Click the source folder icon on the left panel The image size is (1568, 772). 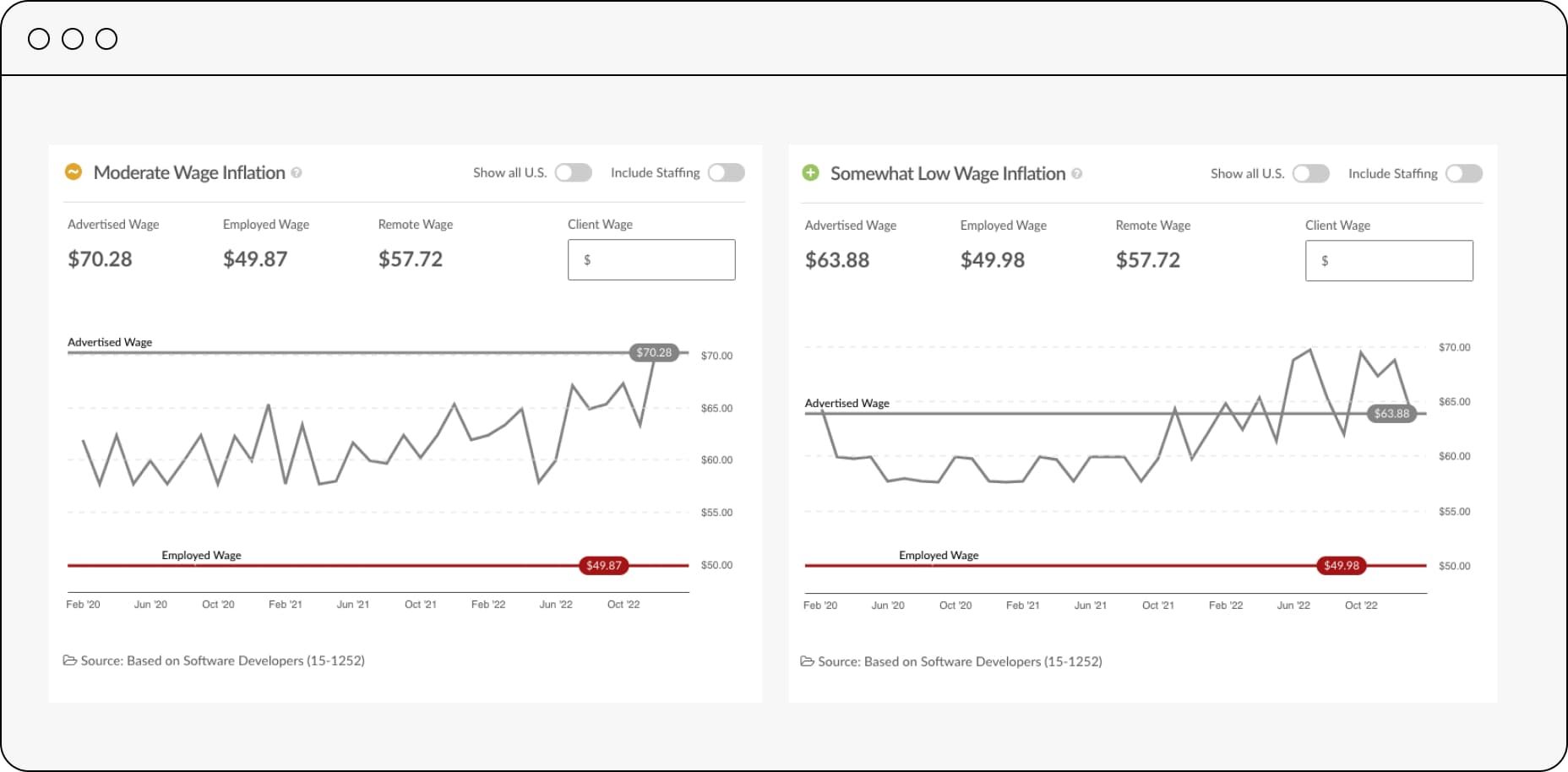[x=70, y=661]
